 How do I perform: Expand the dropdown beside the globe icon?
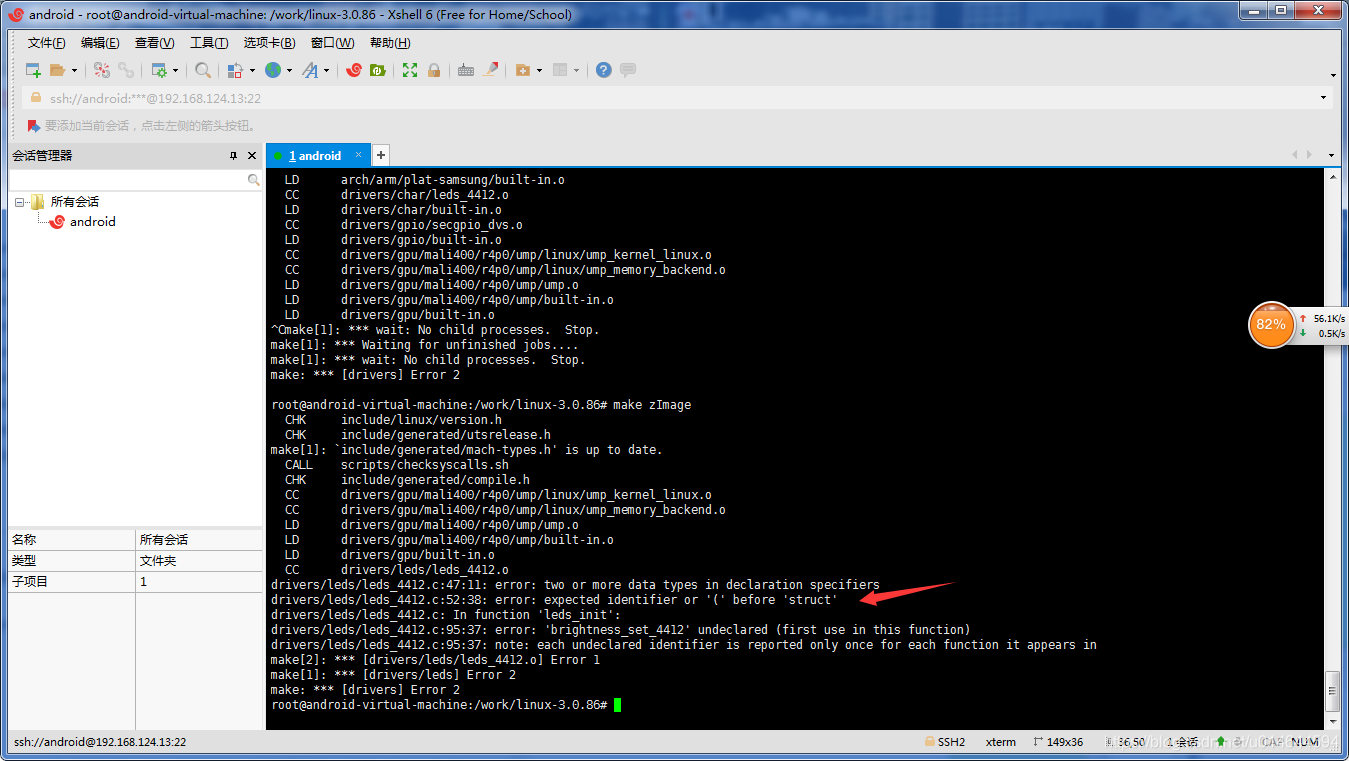[x=289, y=70]
